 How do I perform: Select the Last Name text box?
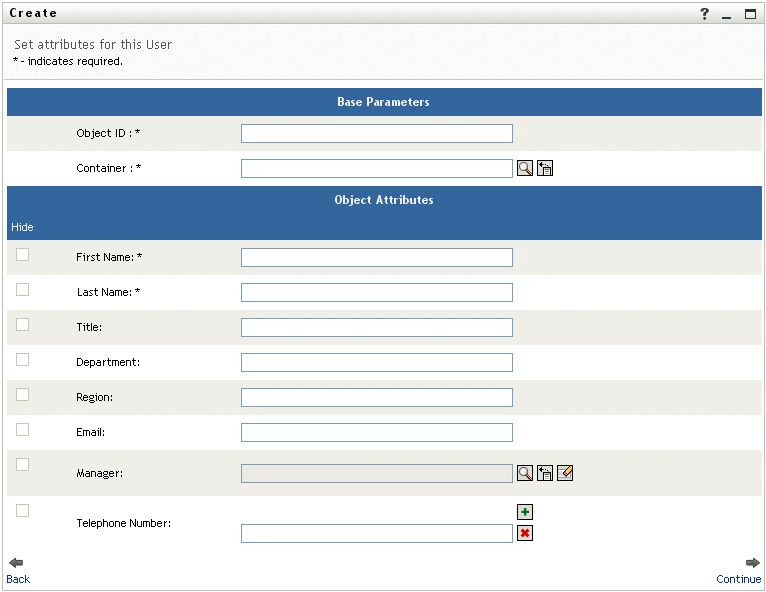(x=376, y=293)
